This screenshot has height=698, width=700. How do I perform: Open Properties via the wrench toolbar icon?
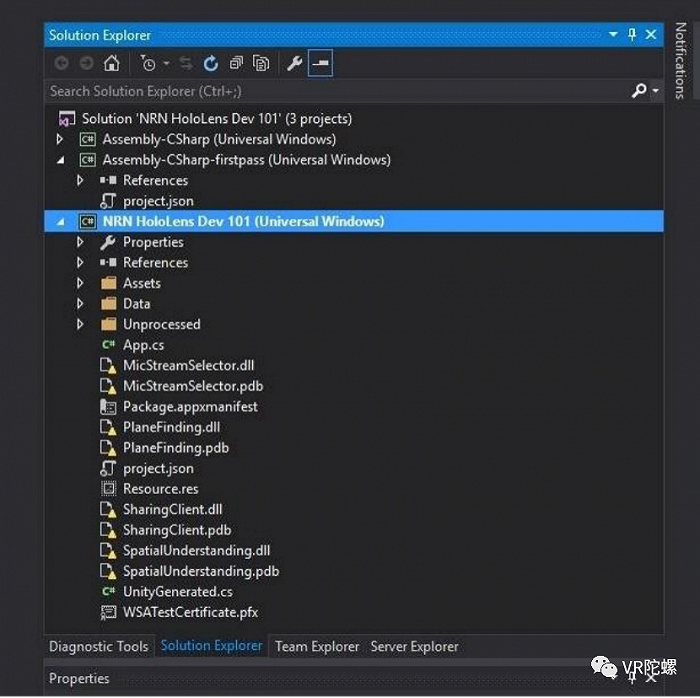click(295, 63)
